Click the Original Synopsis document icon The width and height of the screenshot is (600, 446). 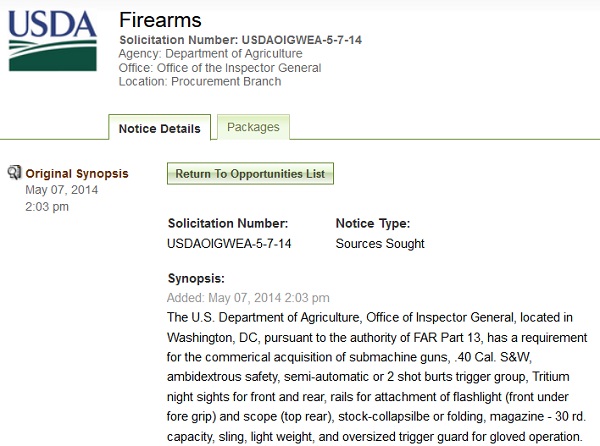click(x=14, y=173)
